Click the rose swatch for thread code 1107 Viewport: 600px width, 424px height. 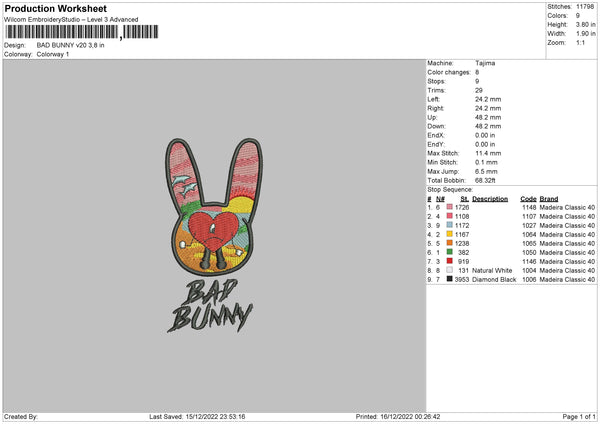coord(450,216)
